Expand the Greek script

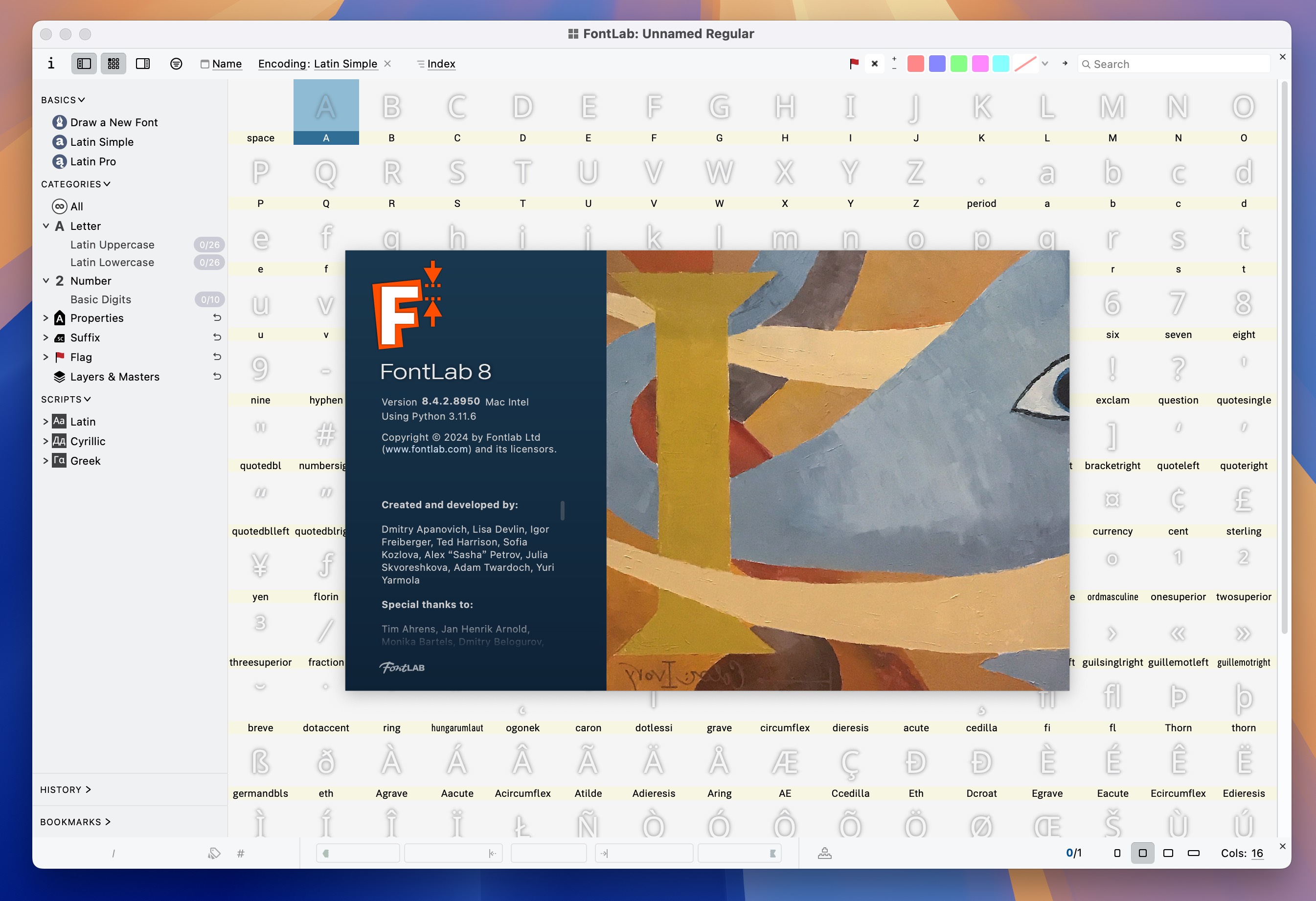(46, 461)
